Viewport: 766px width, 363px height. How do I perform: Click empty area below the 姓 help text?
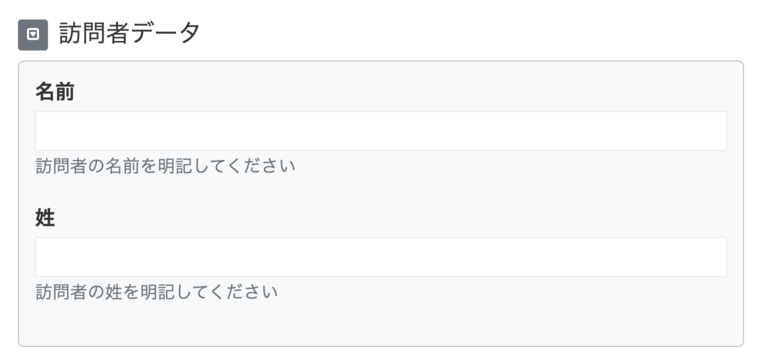pyautogui.click(x=381, y=322)
